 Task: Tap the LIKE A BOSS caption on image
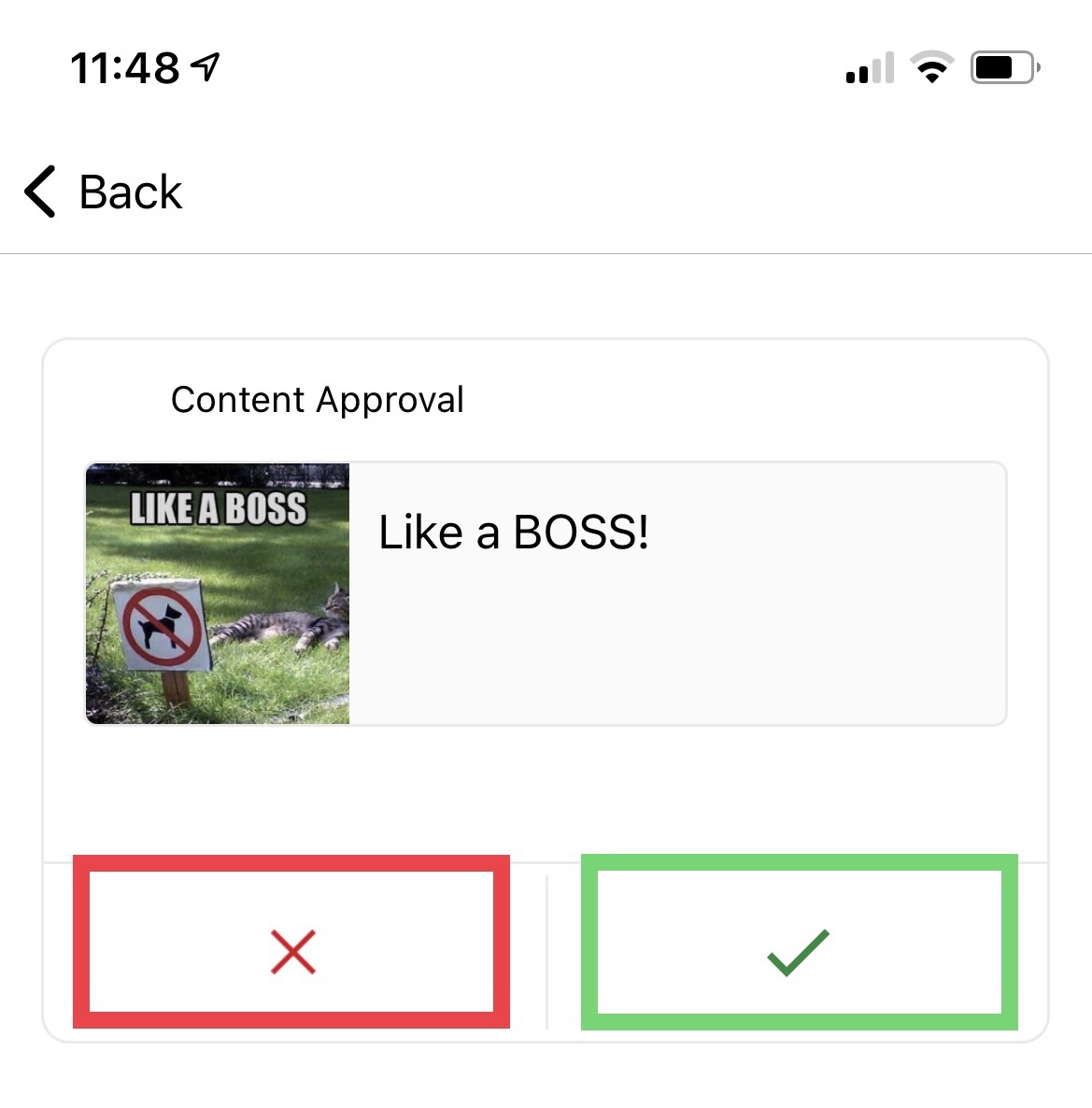219,508
